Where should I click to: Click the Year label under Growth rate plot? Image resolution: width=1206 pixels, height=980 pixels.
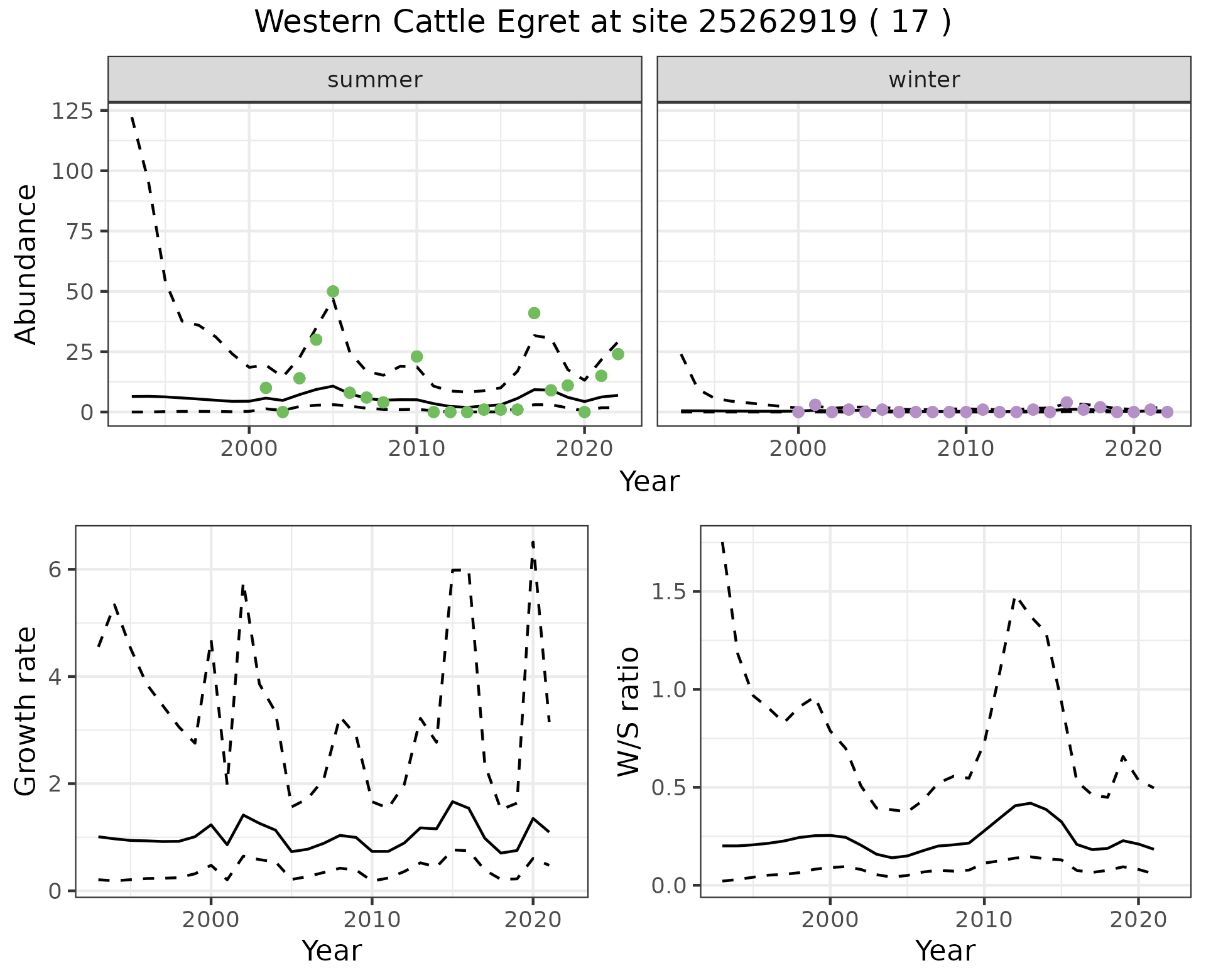click(332, 951)
